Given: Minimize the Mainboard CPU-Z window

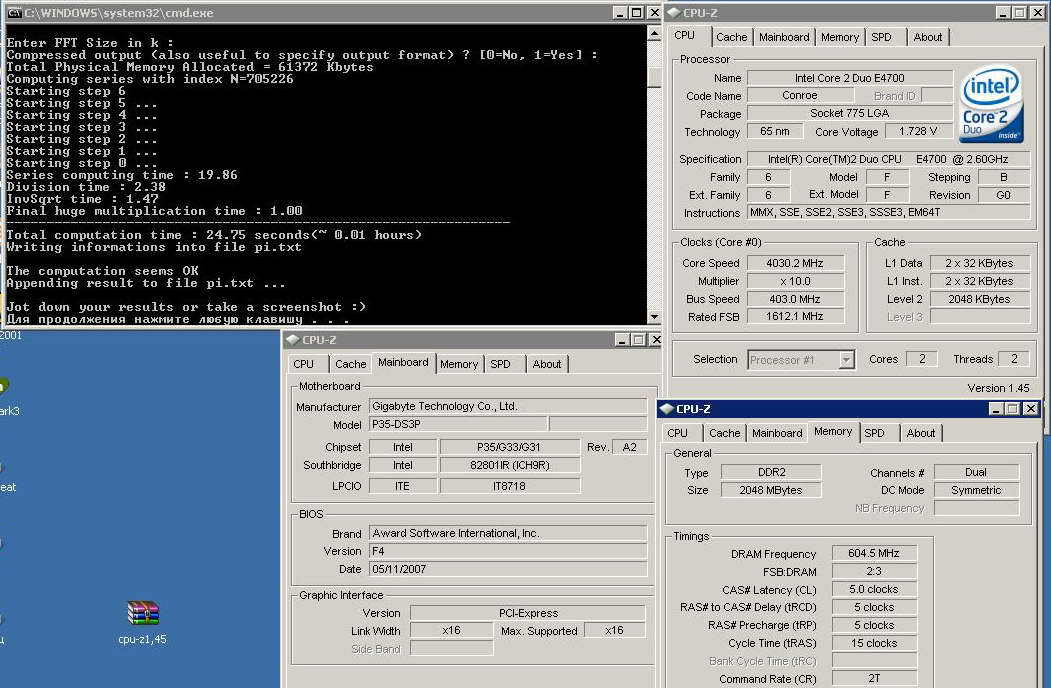Looking at the screenshot, I should pyautogui.click(x=622, y=340).
